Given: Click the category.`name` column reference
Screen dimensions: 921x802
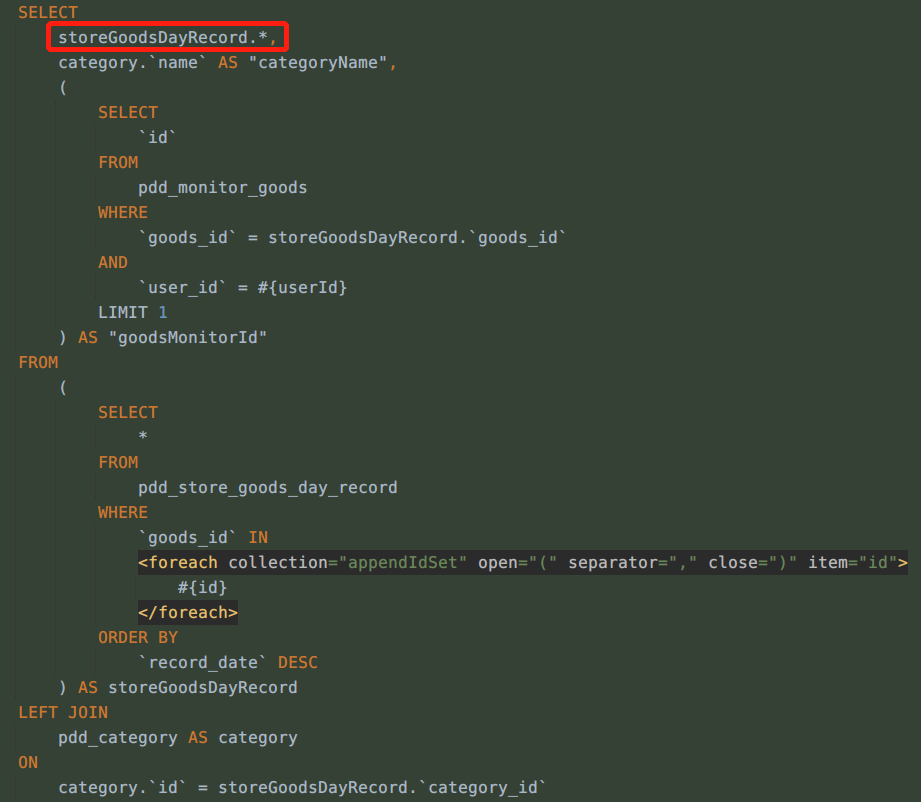Looking at the screenshot, I should point(132,62).
